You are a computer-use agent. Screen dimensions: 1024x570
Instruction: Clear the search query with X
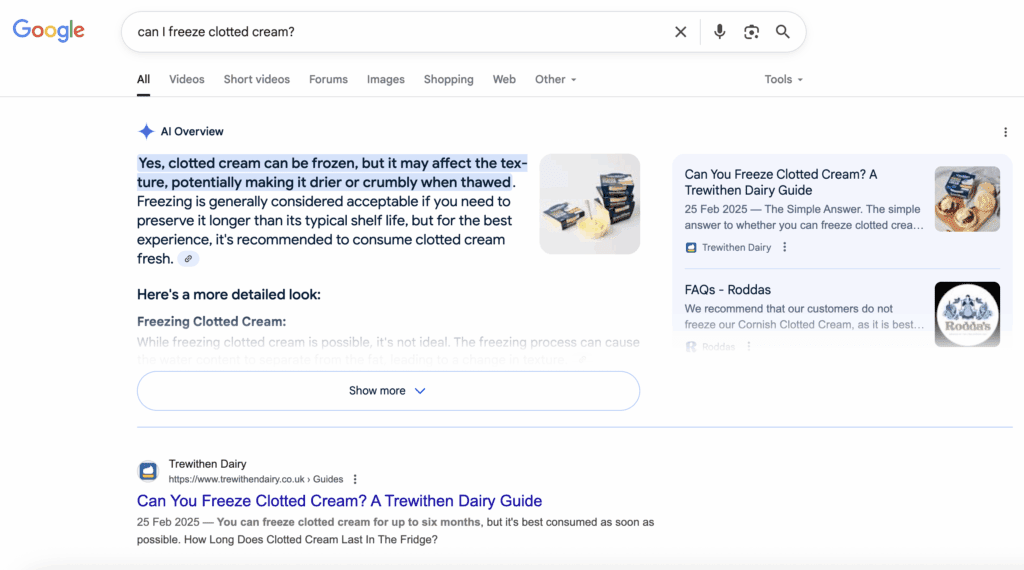click(680, 32)
